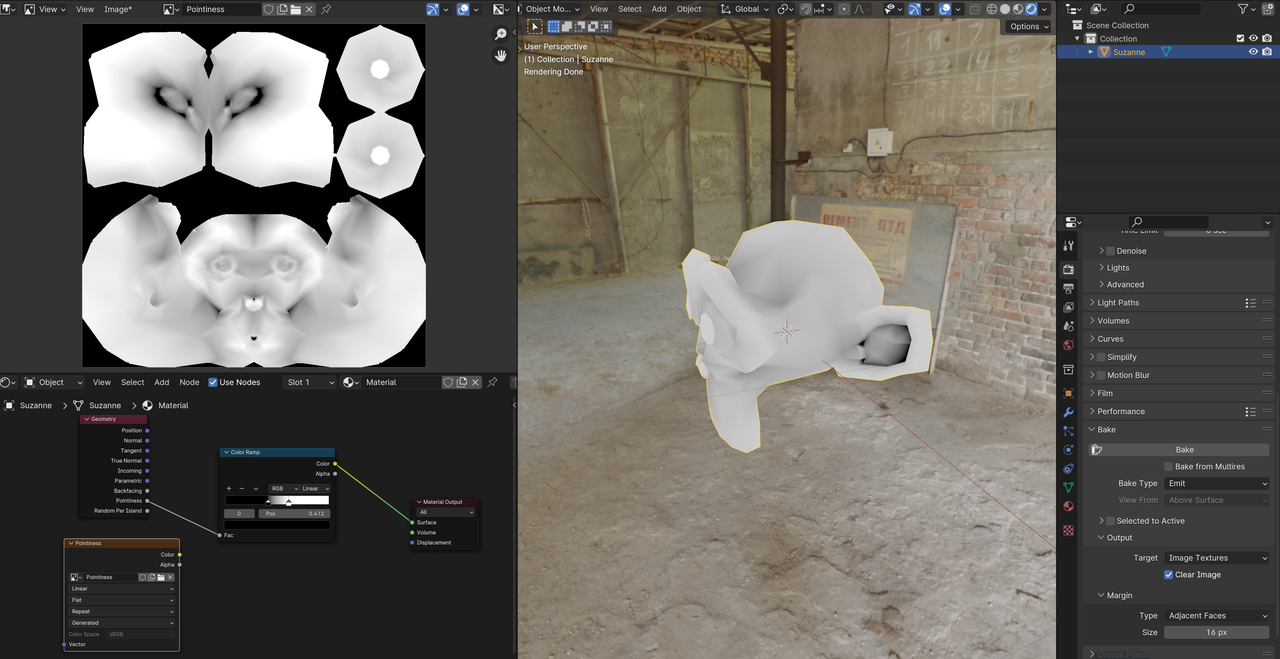The height and width of the screenshot is (659, 1280).
Task: Toggle the Use Nodes checkbox
Action: [212, 382]
